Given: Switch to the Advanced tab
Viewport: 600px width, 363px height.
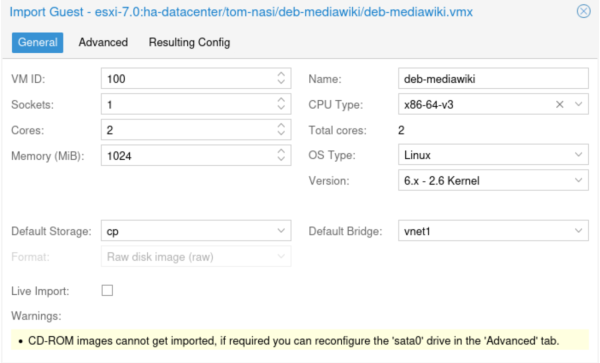Looking at the screenshot, I should tap(103, 42).
